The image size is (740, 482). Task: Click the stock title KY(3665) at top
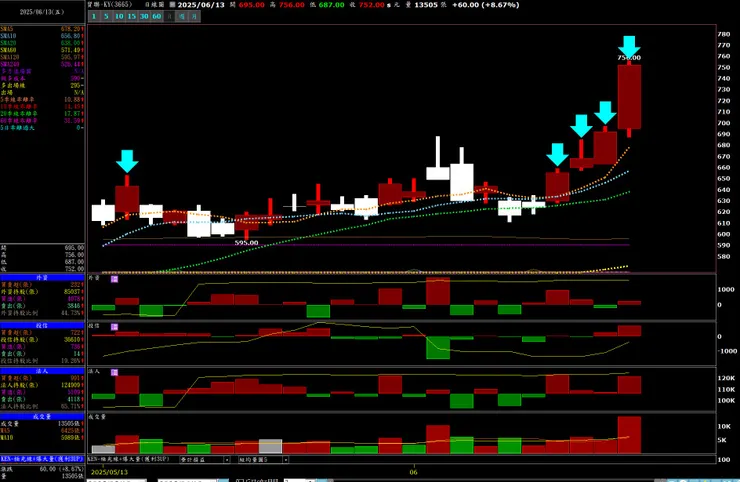[x=110, y=5]
